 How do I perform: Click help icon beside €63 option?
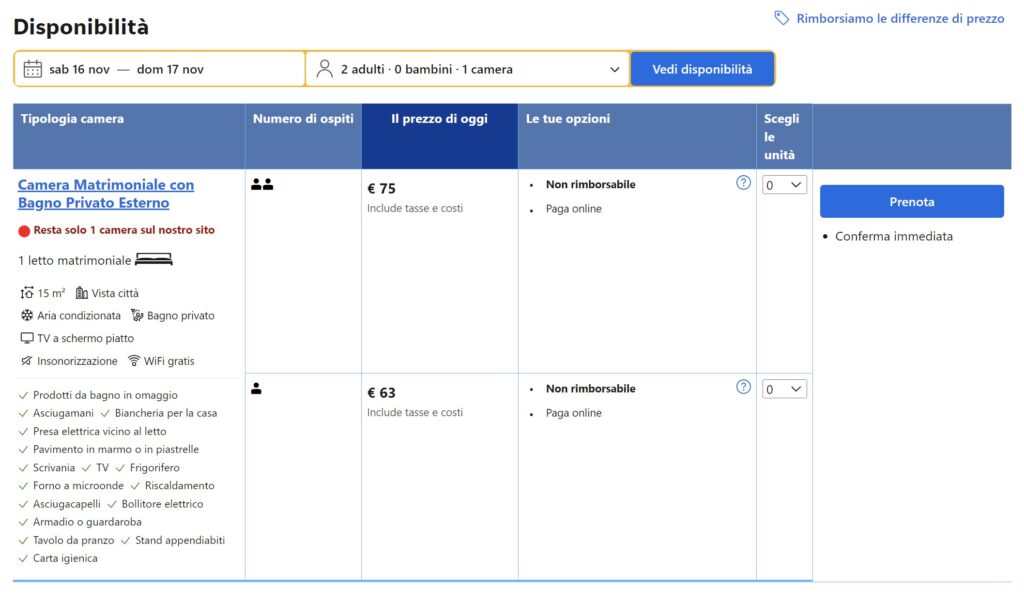pos(743,387)
